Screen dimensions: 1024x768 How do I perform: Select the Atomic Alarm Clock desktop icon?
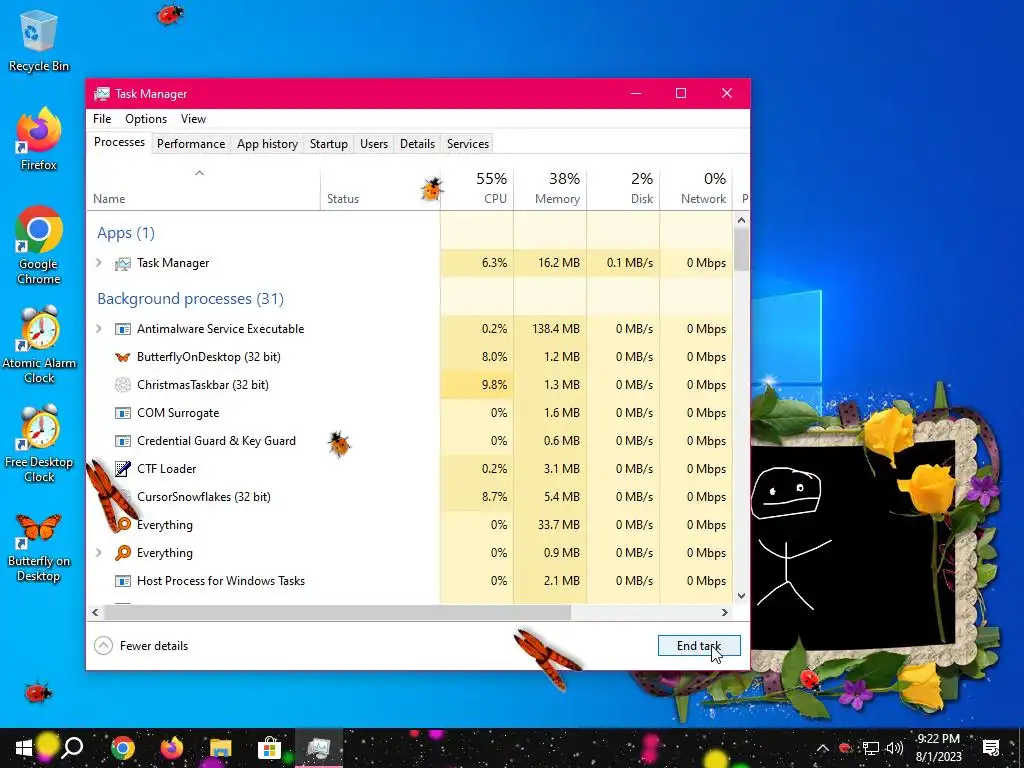pos(39,344)
